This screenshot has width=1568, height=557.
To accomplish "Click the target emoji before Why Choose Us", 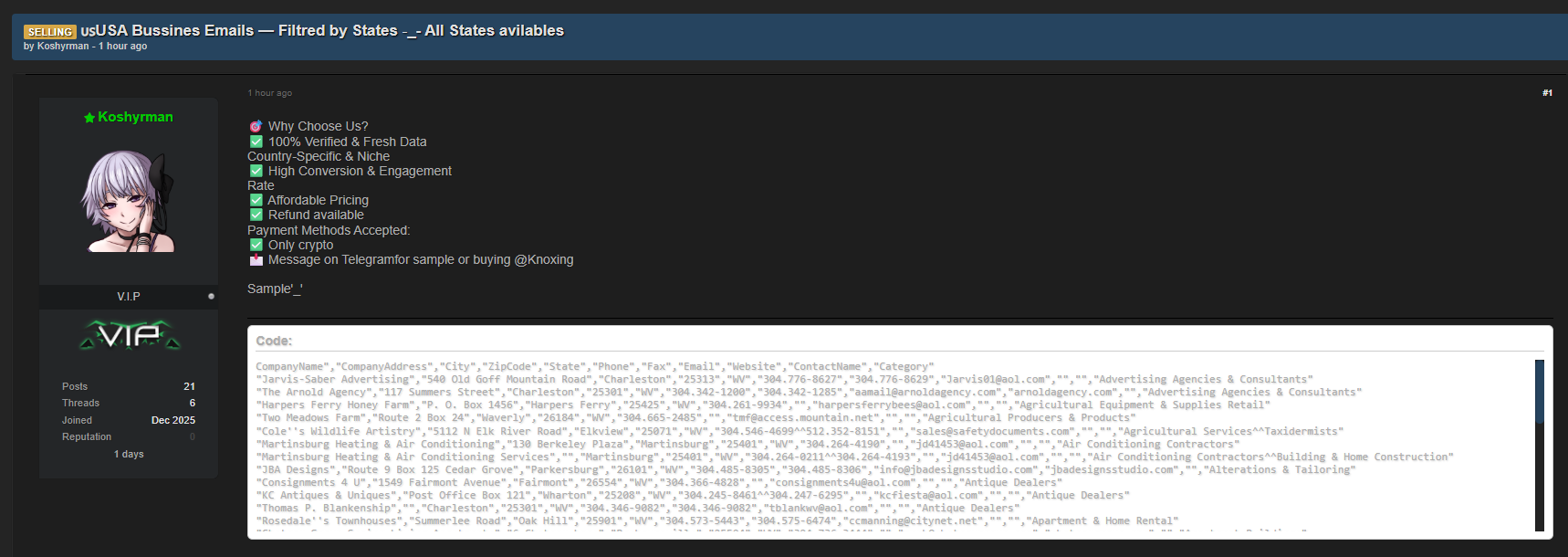I will (x=256, y=127).
